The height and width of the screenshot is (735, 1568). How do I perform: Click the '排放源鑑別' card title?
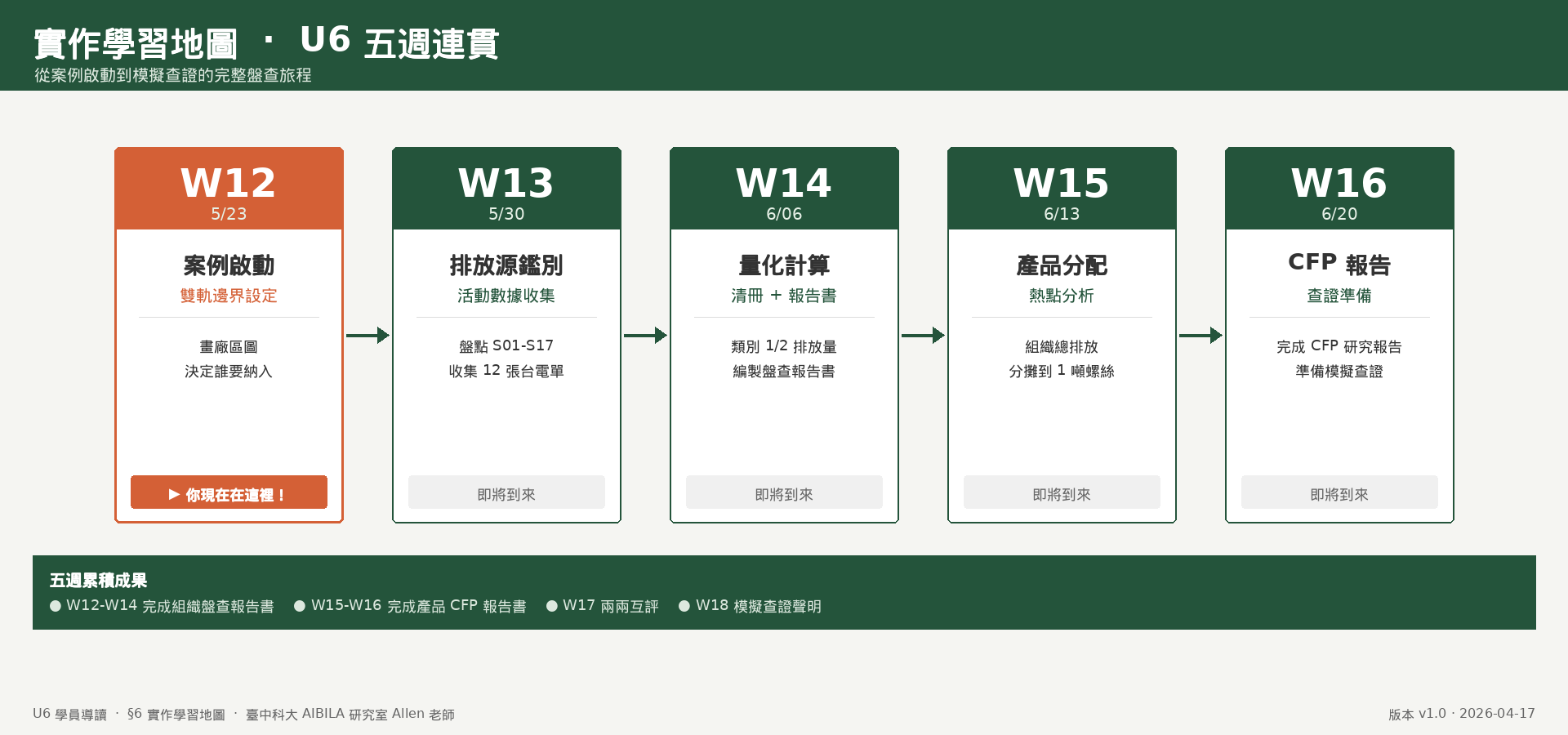[x=506, y=265]
